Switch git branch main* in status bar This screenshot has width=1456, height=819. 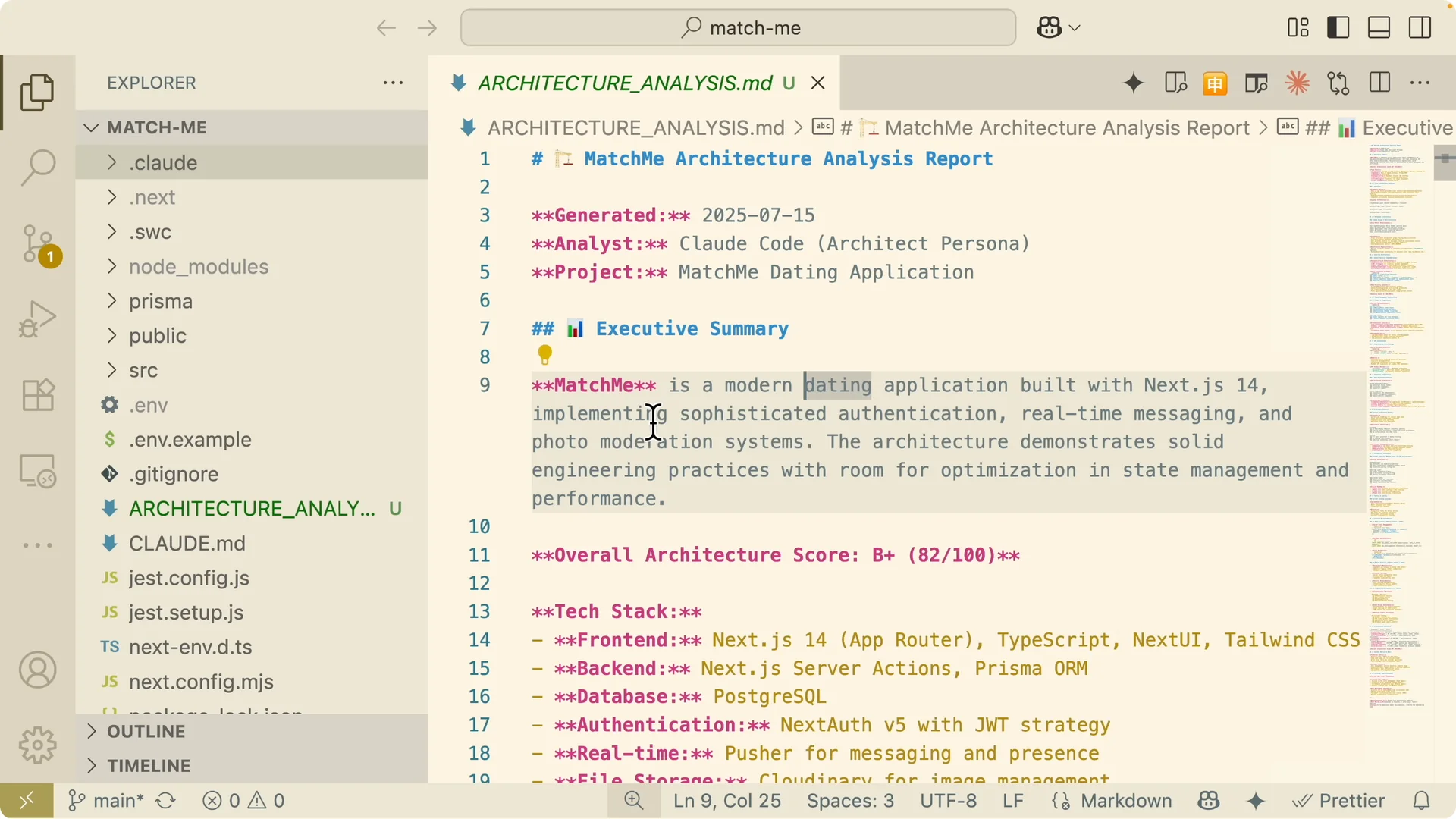coord(105,801)
